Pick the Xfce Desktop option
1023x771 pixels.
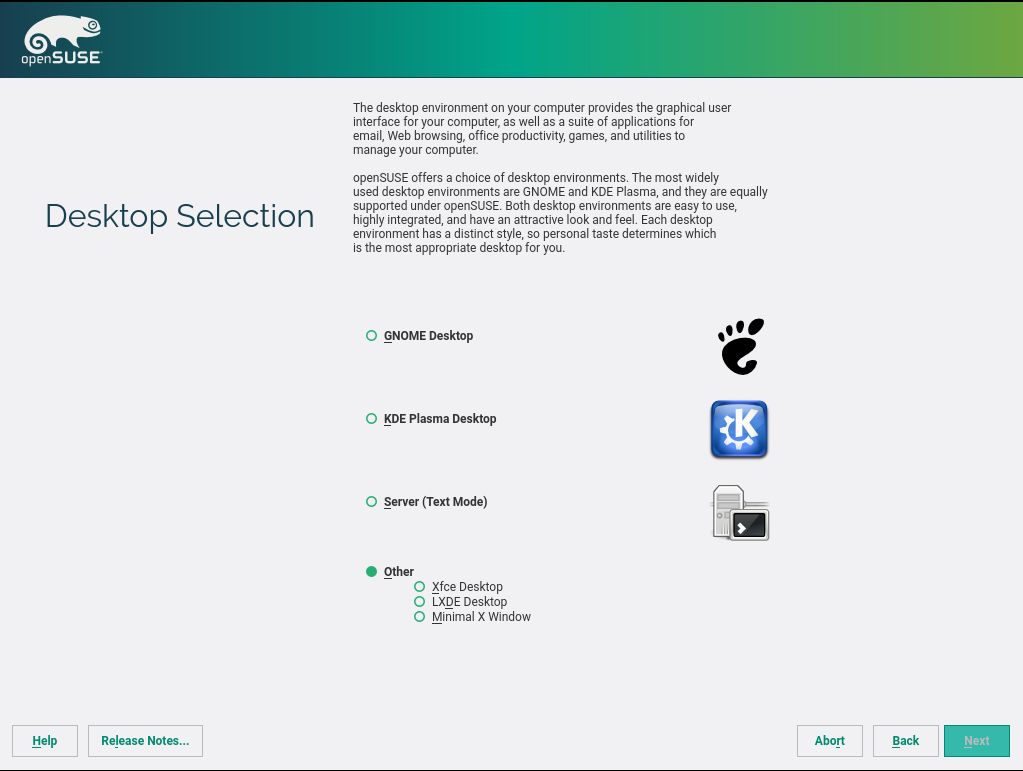point(420,587)
